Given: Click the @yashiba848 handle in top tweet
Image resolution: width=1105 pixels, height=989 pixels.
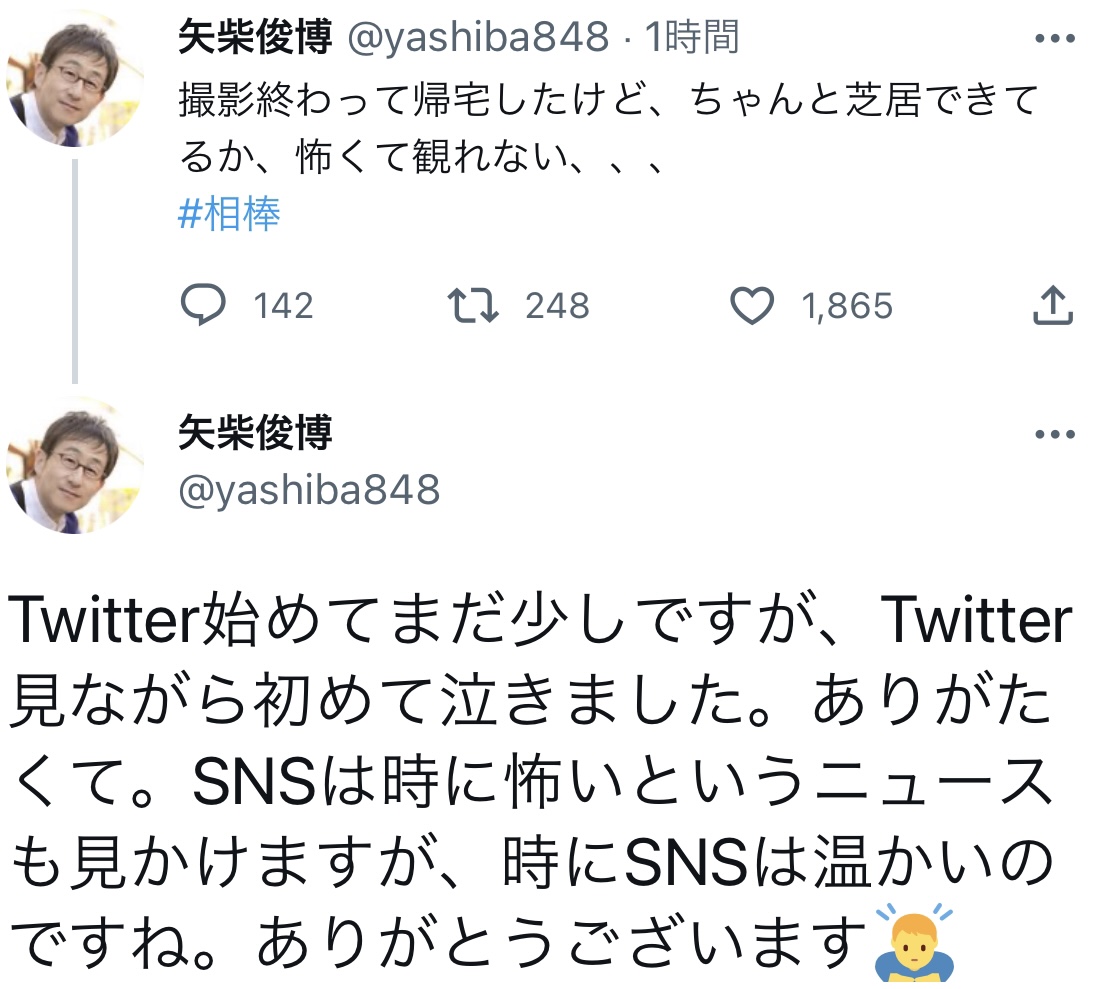Looking at the screenshot, I should (477, 38).
